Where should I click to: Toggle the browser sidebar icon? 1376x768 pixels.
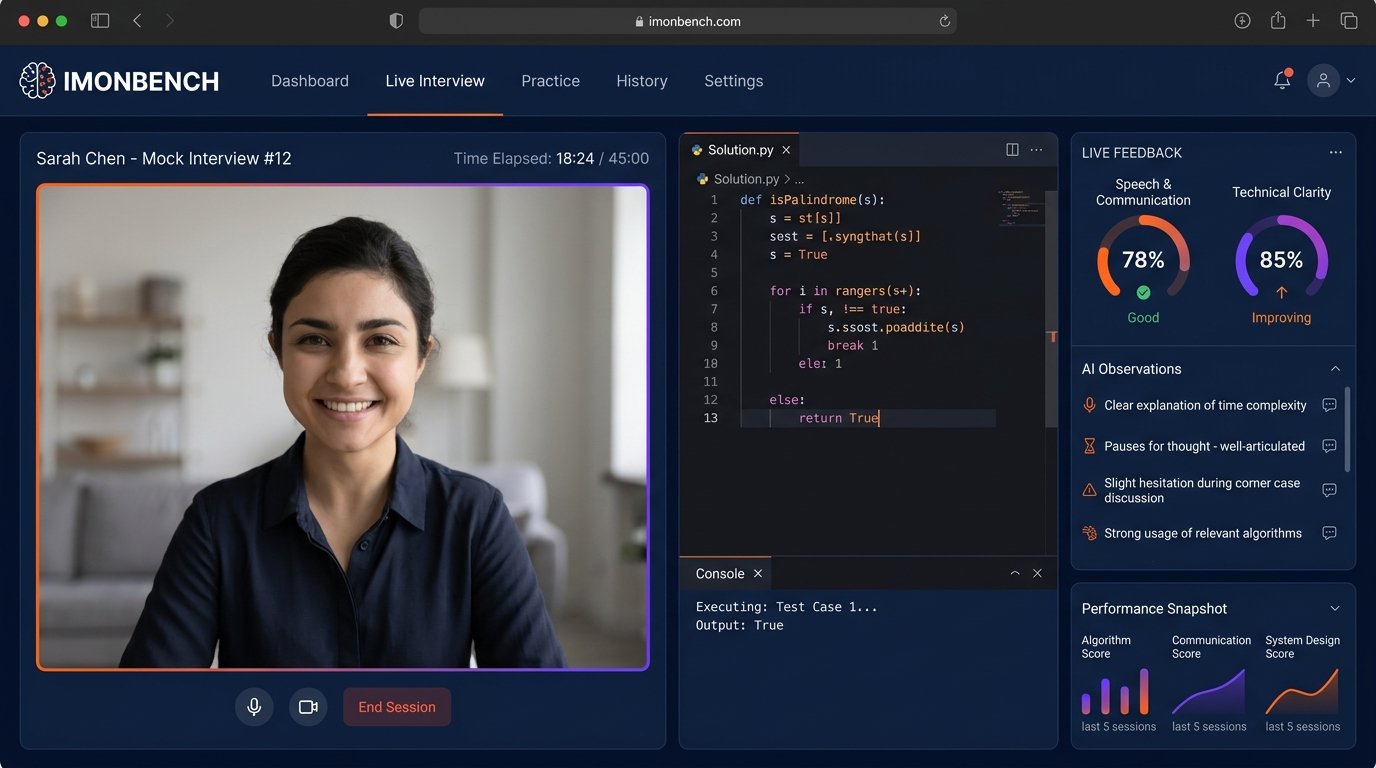(x=100, y=21)
